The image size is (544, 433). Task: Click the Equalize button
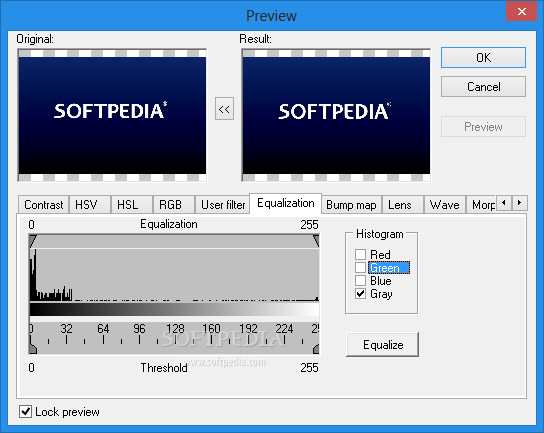point(383,345)
